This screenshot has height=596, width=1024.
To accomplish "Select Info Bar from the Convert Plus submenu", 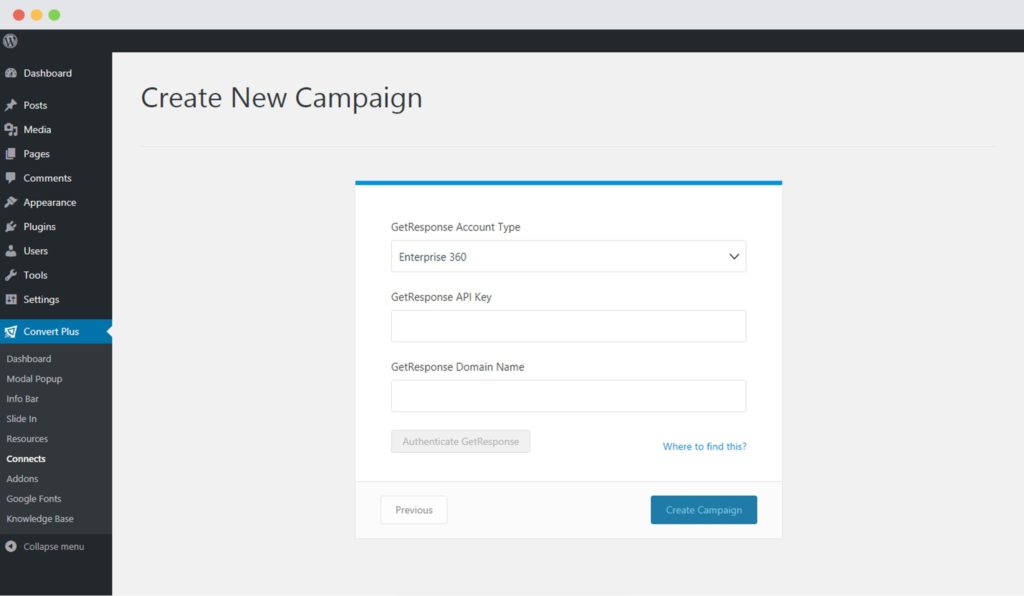I will (21, 398).
